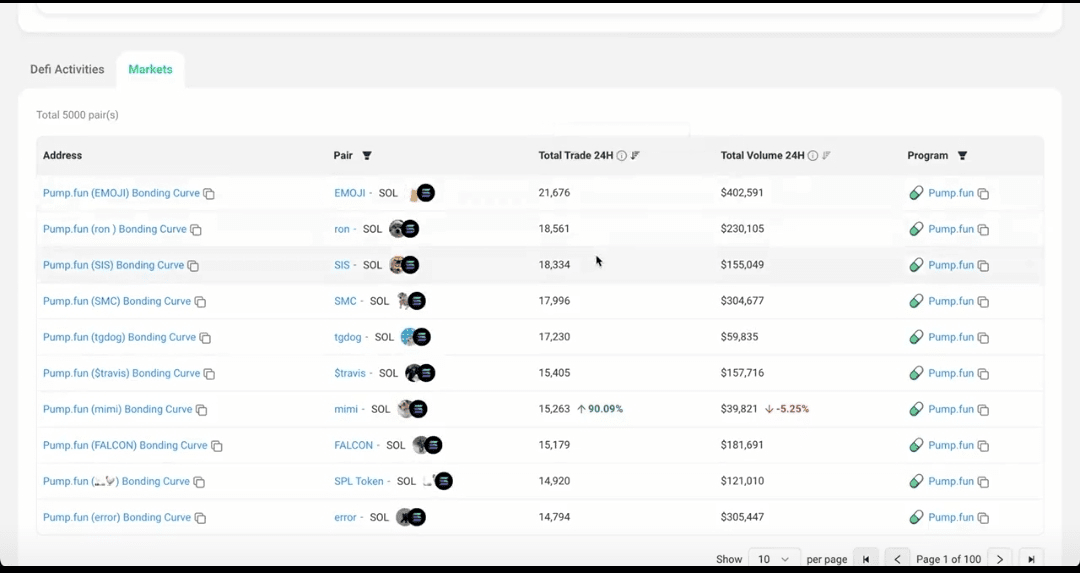Click the SMC pair token logos
1080x573 pixels.
click(x=412, y=301)
